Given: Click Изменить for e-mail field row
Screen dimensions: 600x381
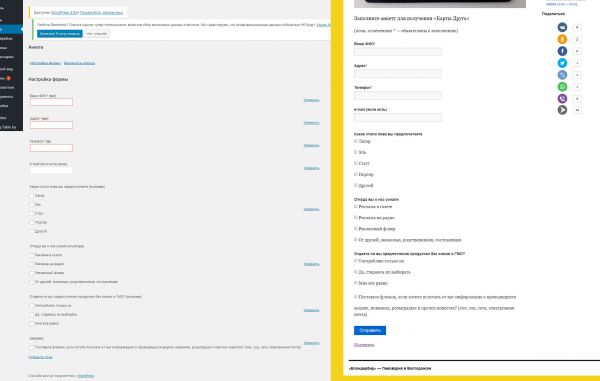Looking at the screenshot, I should pyautogui.click(x=311, y=168).
